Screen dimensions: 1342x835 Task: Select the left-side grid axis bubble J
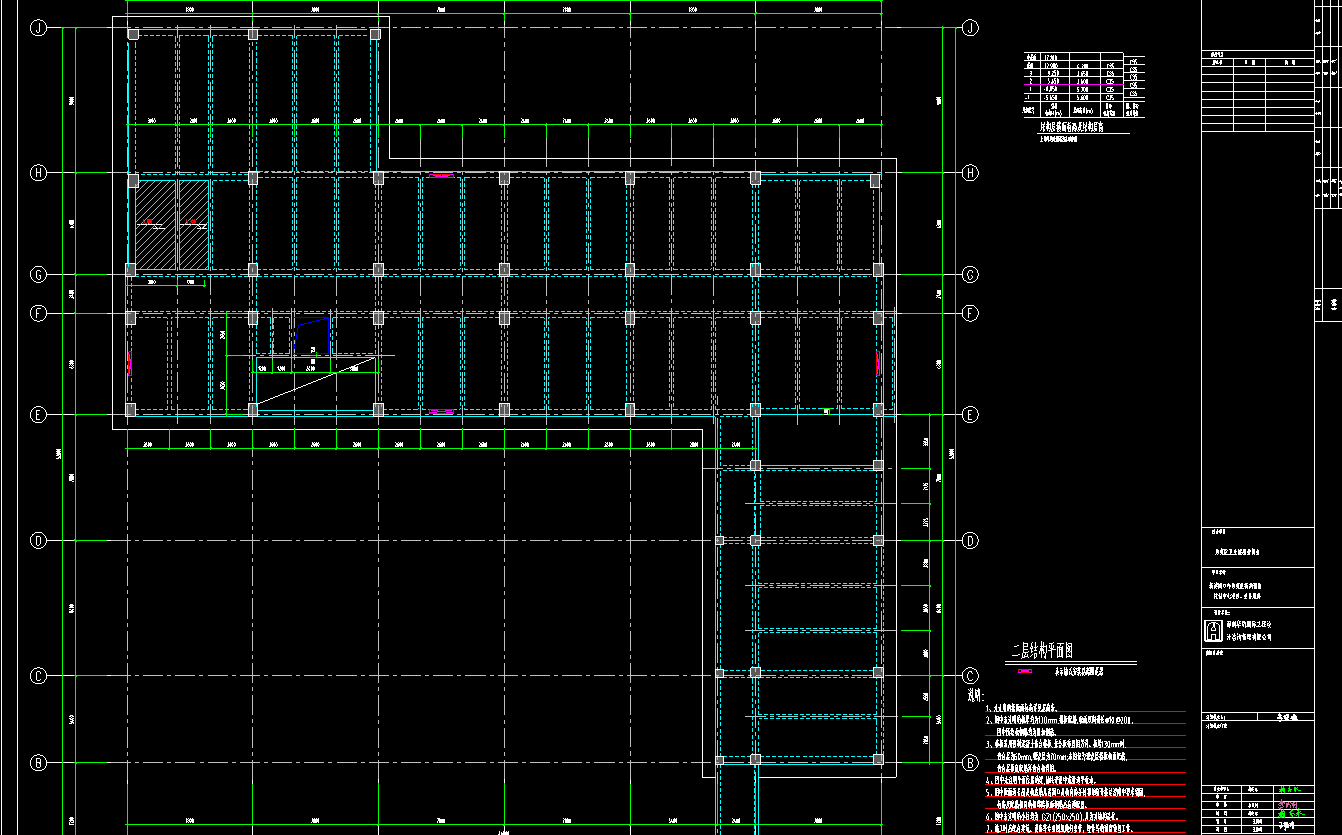tap(38, 28)
